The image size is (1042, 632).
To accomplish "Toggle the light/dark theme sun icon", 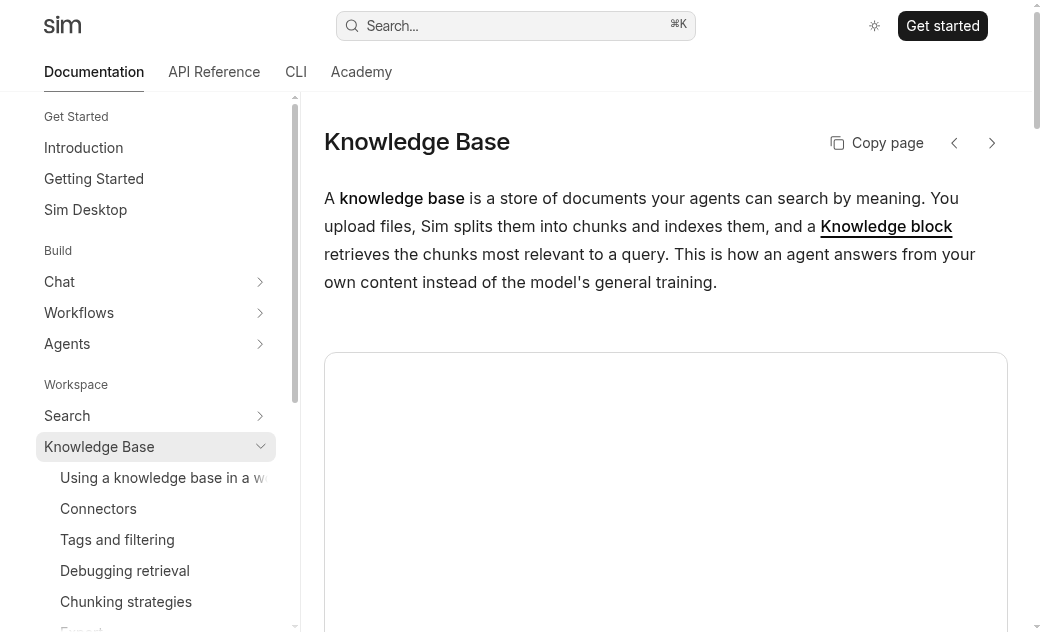I will [x=875, y=26].
